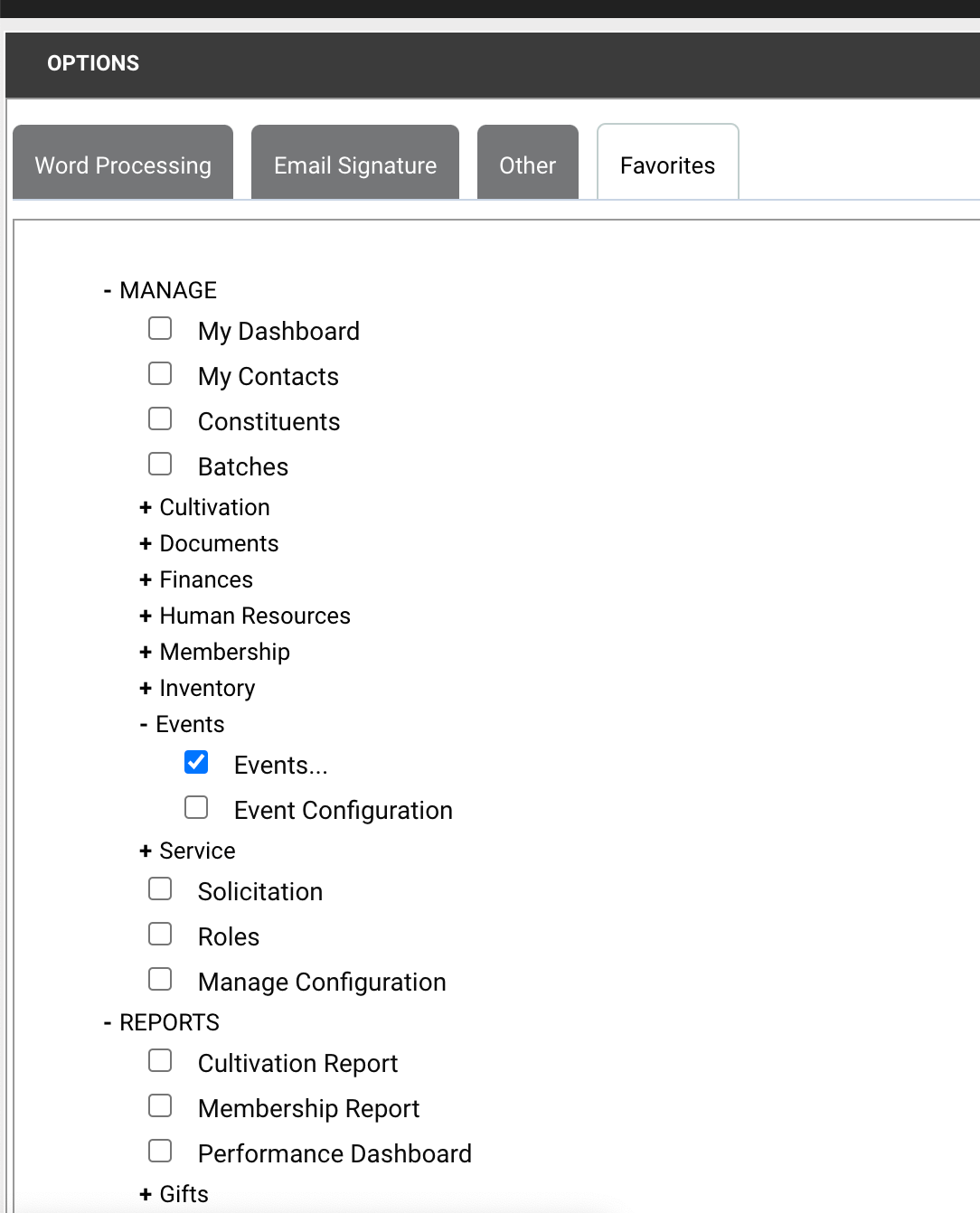Collapse the MANAGE section

coord(108,290)
